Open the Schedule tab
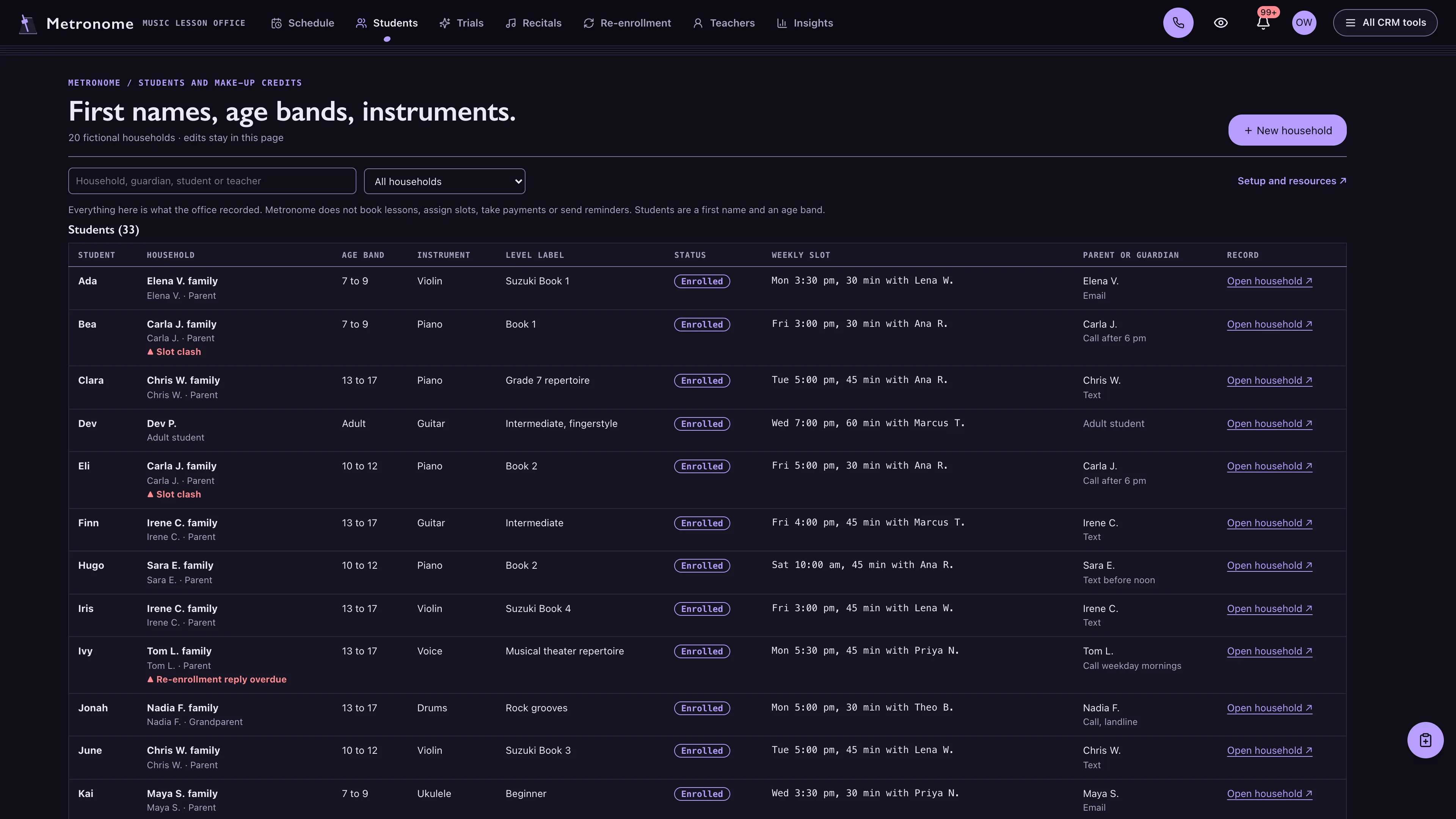 tap(303, 23)
